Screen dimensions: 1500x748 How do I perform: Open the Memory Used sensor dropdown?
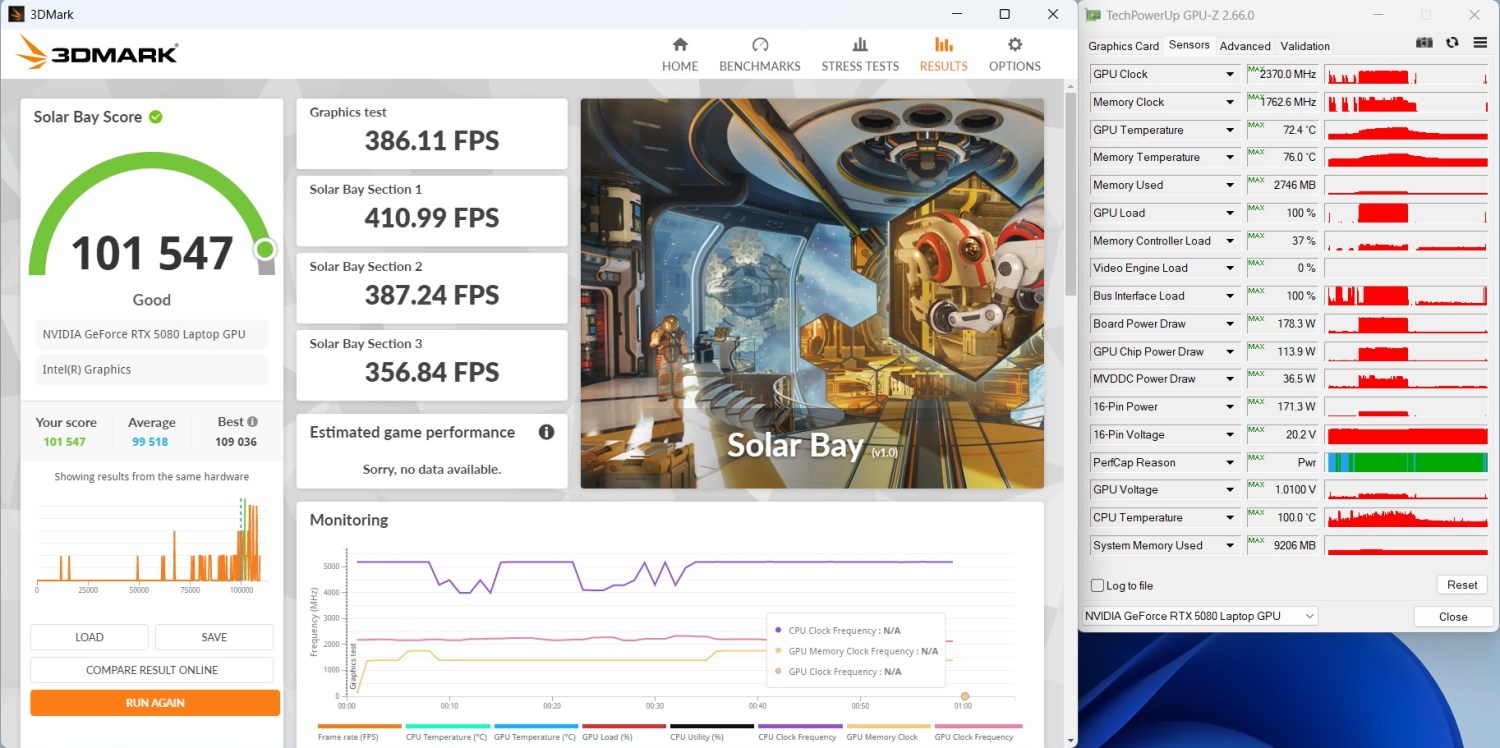[x=1230, y=185]
